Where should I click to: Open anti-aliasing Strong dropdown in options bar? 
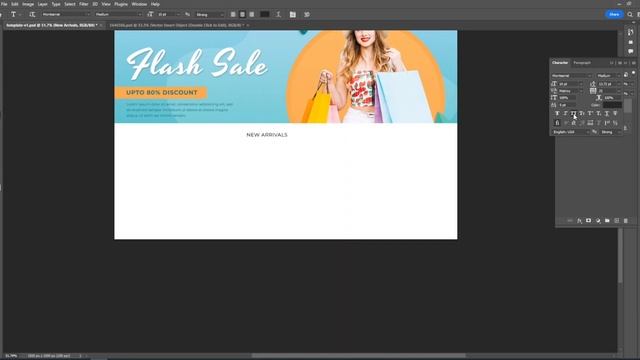(210, 14)
